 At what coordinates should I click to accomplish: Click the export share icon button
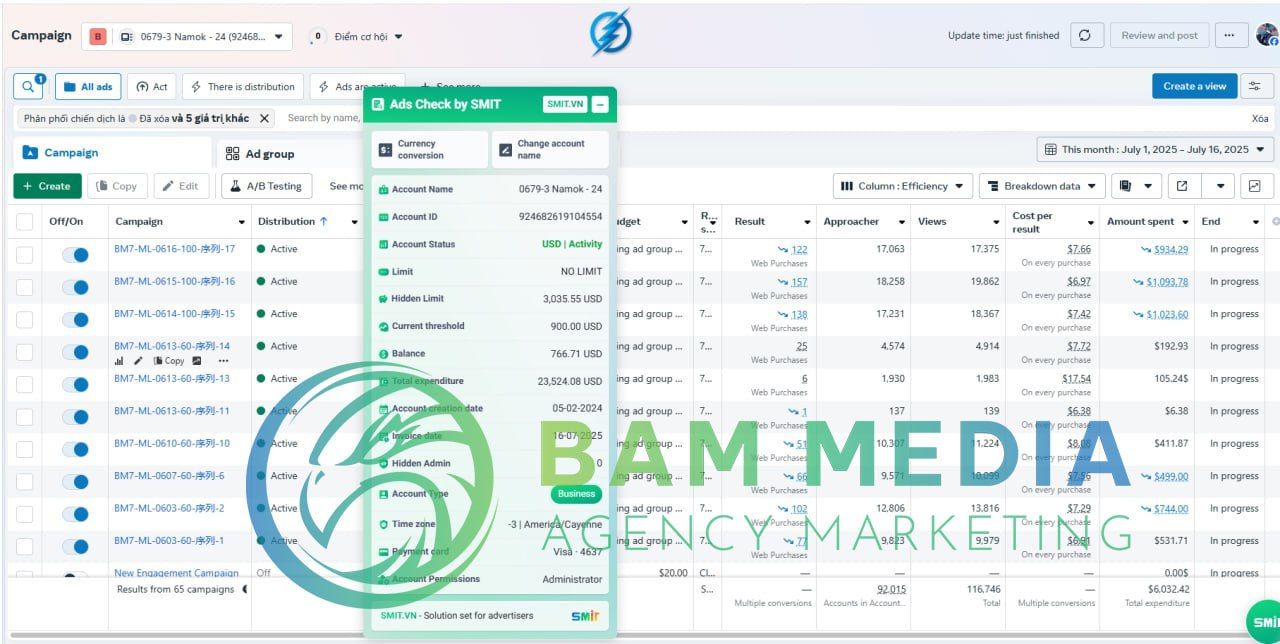coord(1183,186)
